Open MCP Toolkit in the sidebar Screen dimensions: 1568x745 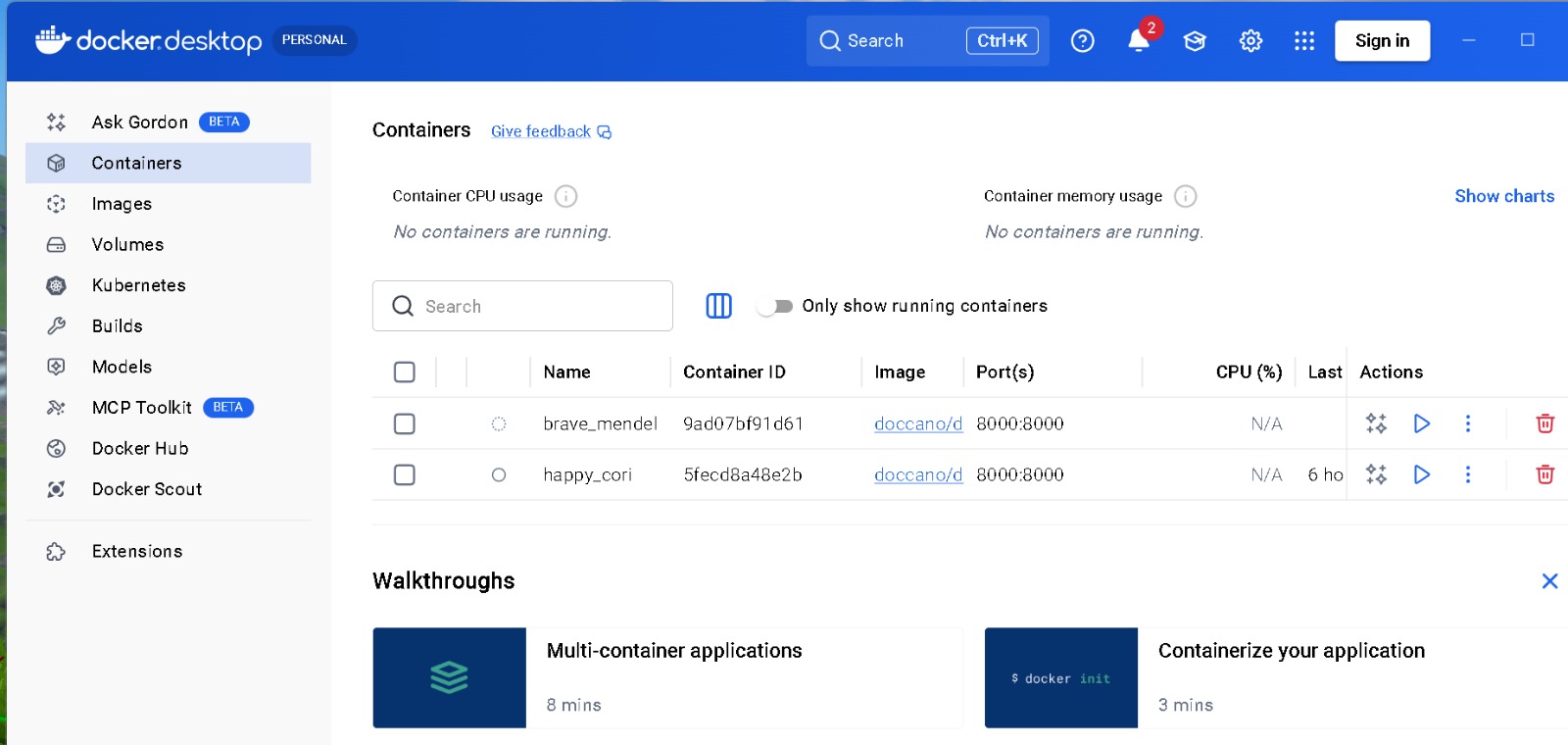[x=169, y=408]
